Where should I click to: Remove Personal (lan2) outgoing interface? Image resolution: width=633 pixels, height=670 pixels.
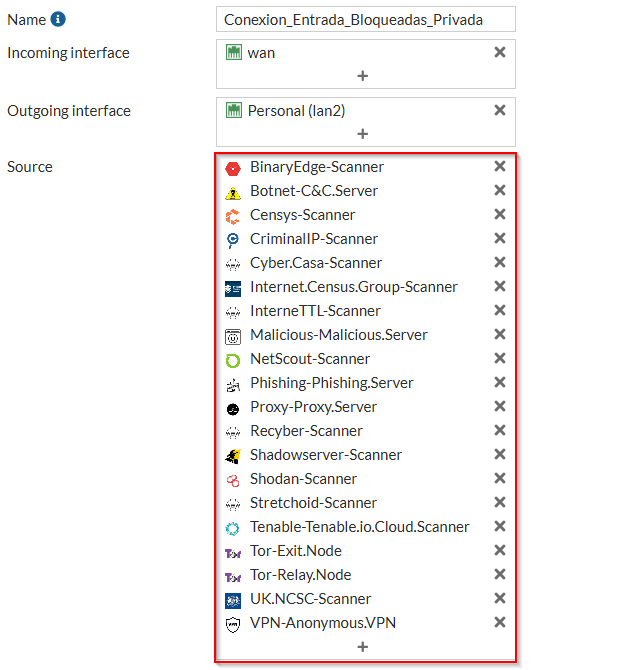click(500, 110)
